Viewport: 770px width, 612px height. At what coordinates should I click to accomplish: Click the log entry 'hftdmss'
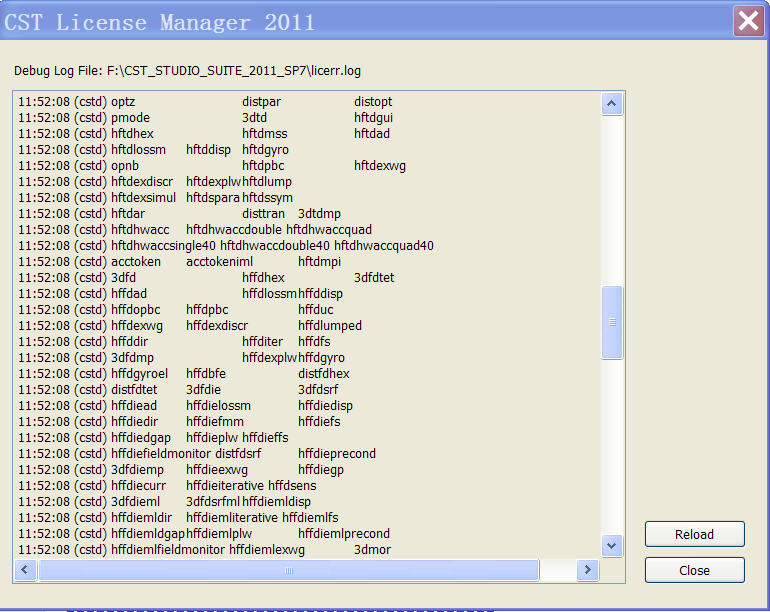pyautogui.click(x=265, y=134)
